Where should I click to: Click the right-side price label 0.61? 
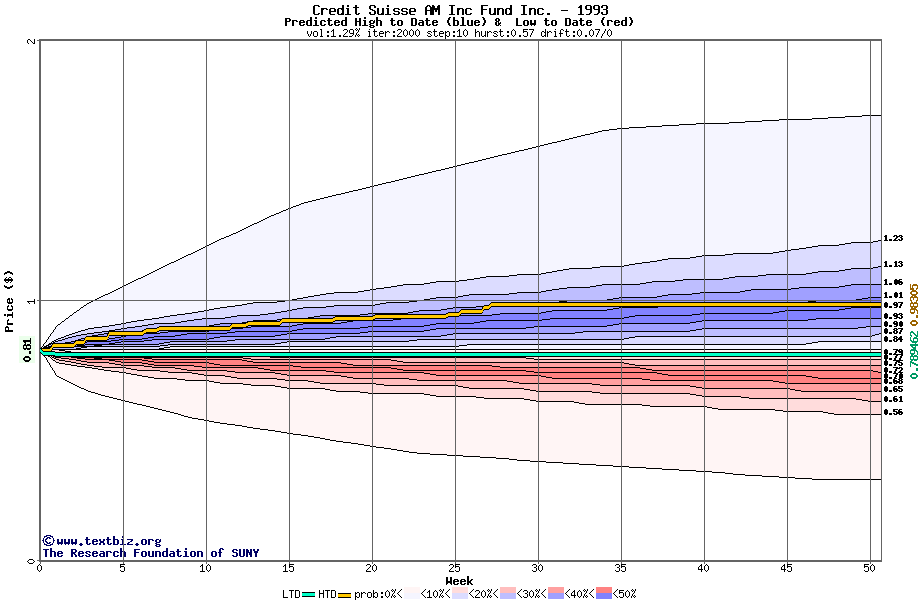tap(893, 399)
